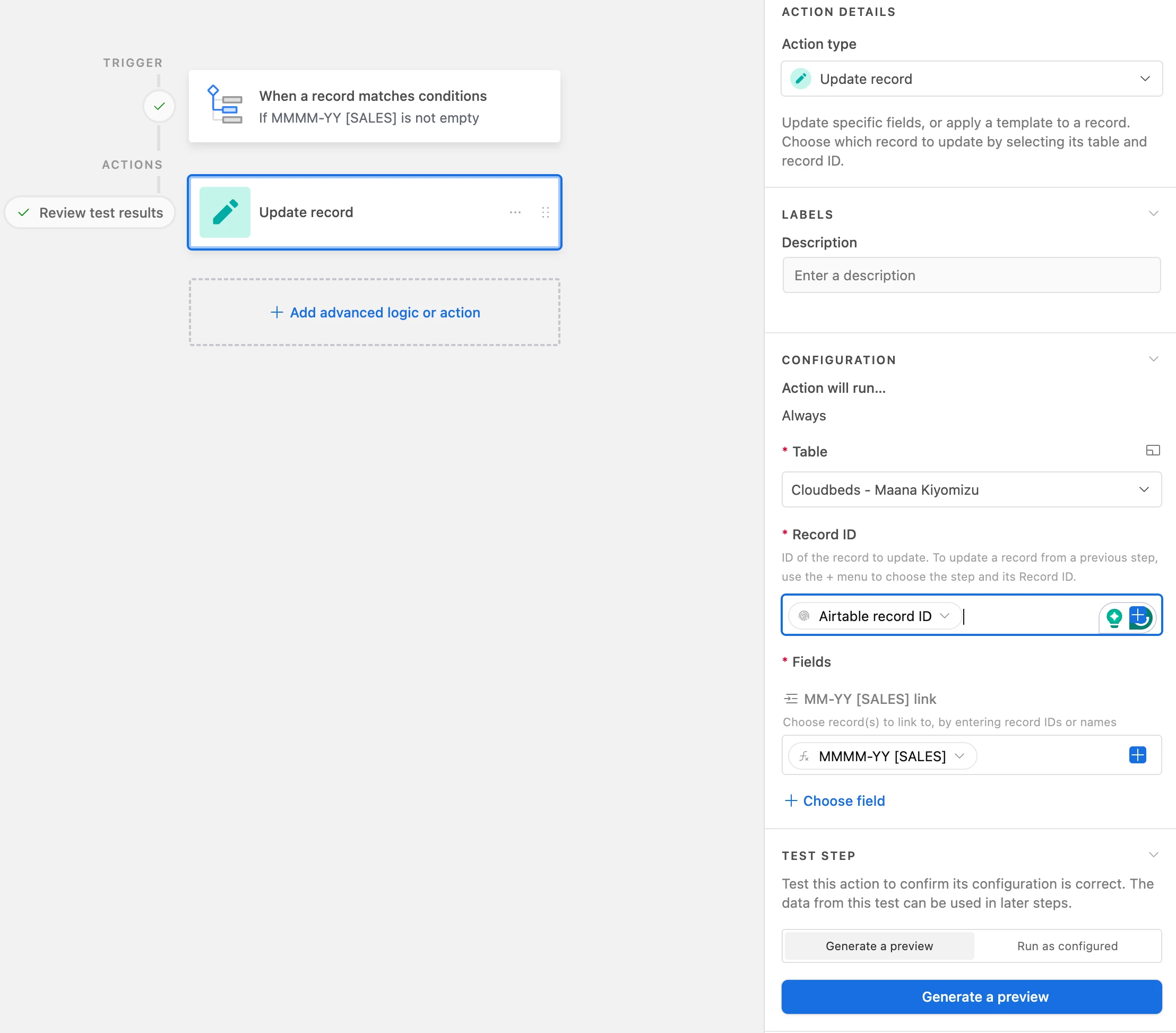Select the Generate a preview tab
The width and height of the screenshot is (1176, 1033).
coord(878,945)
